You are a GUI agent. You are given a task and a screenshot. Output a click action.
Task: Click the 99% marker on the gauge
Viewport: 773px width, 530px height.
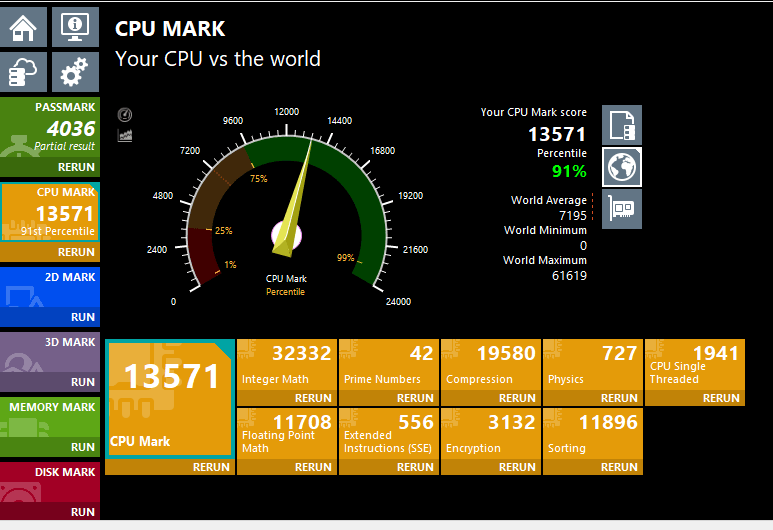[x=346, y=258]
